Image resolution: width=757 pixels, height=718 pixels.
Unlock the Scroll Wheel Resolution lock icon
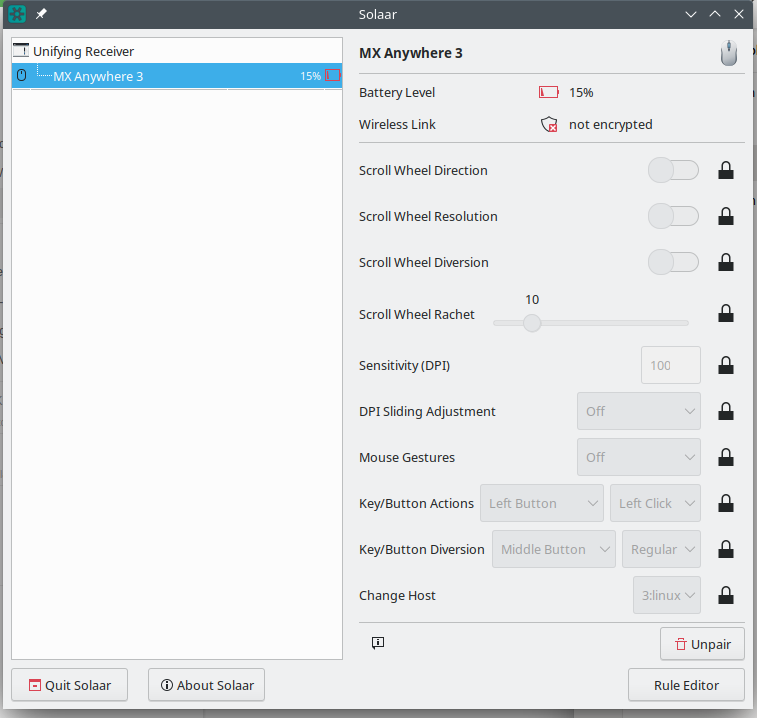[726, 216]
